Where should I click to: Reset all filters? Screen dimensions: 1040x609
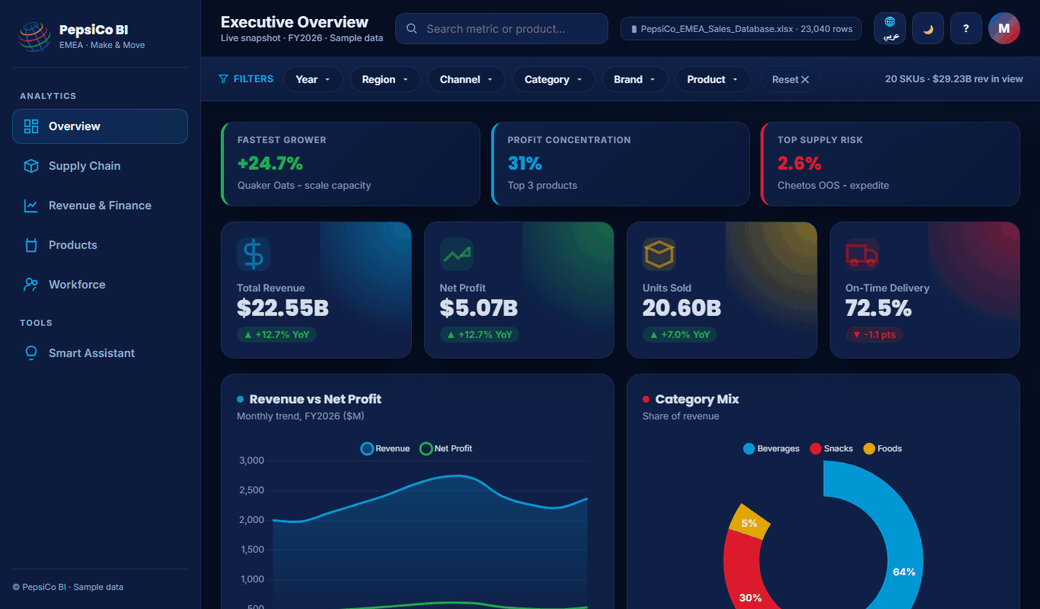coord(790,79)
